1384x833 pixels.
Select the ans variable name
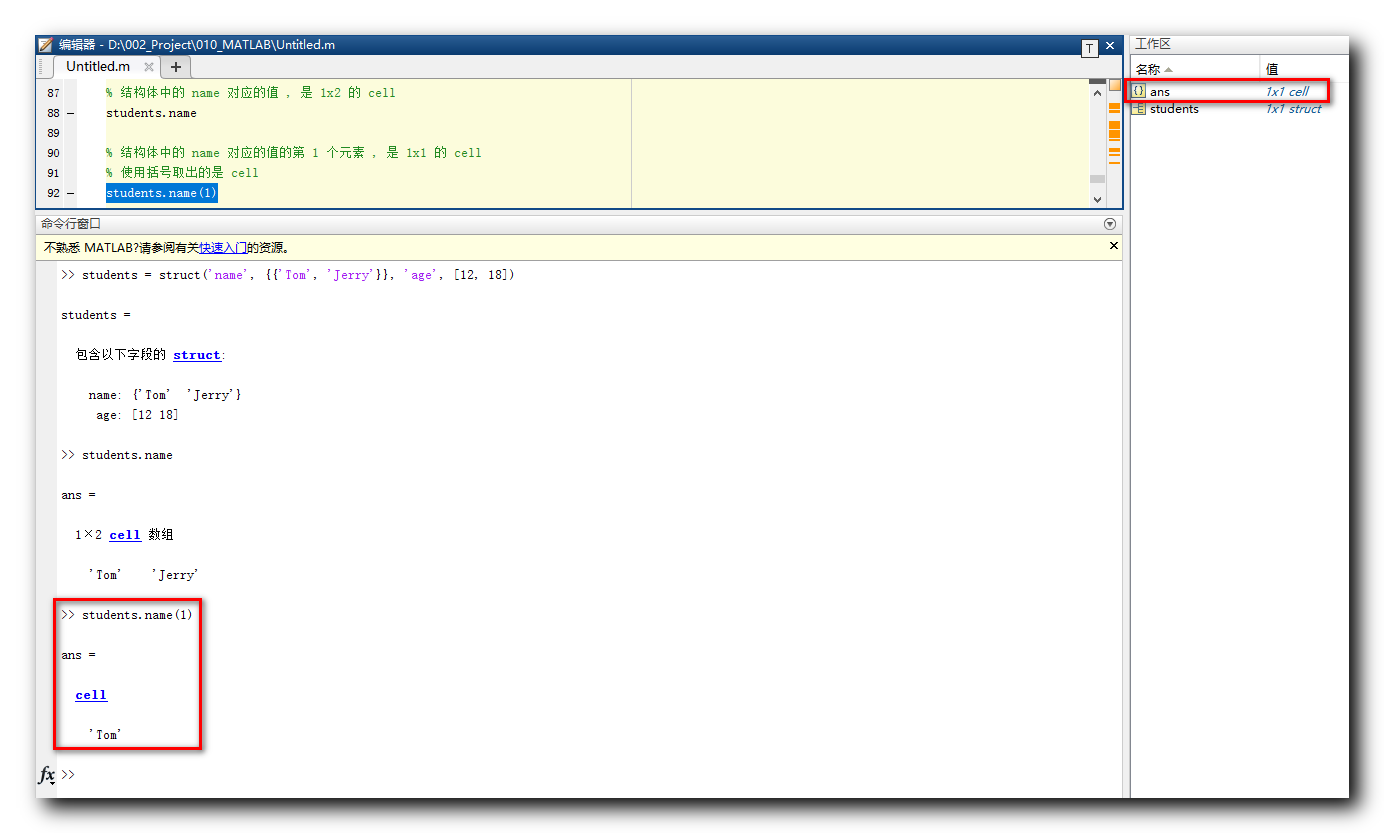(1160, 91)
